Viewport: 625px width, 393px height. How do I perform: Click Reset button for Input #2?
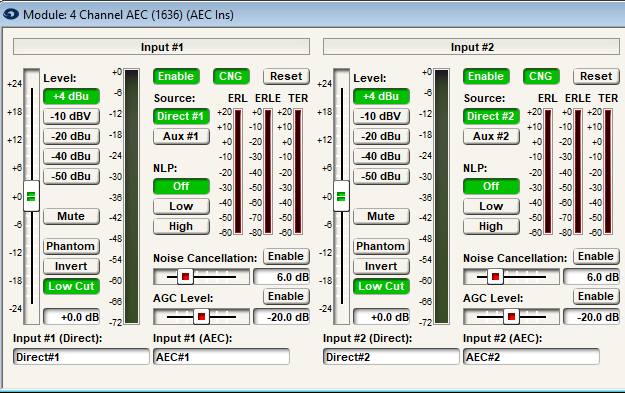point(596,76)
